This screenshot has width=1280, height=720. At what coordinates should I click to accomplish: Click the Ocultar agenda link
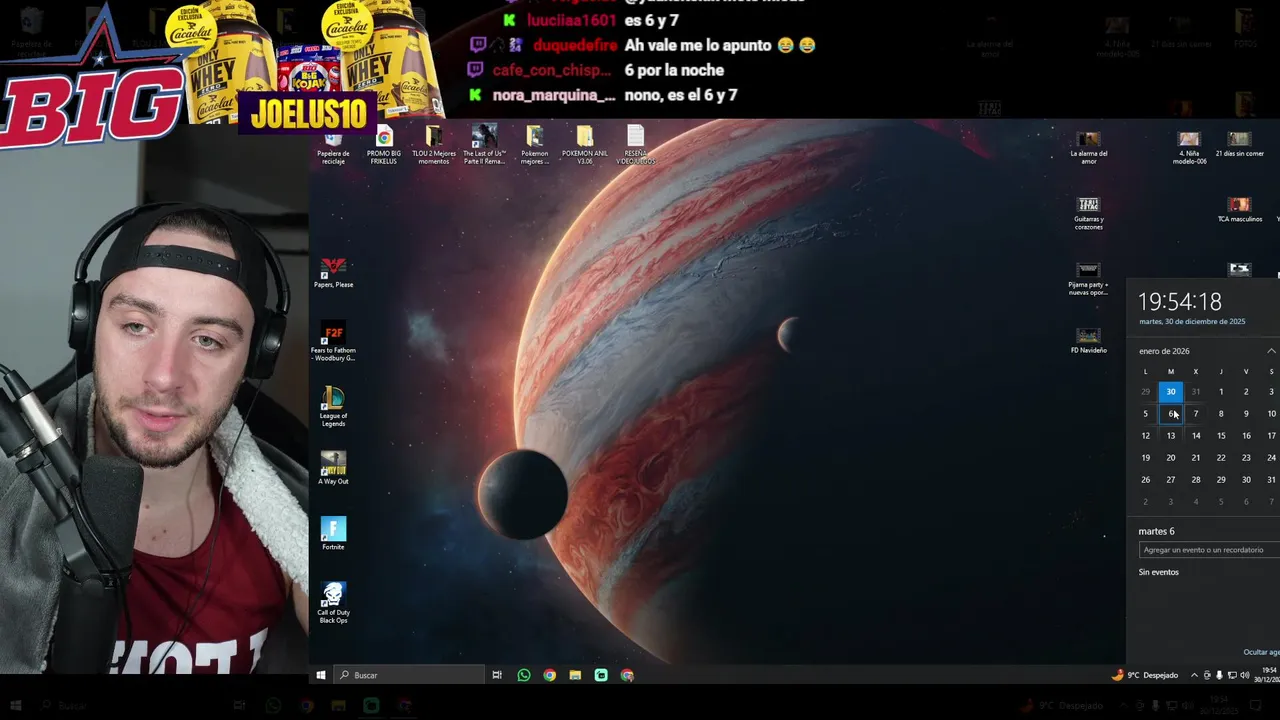coord(1261,652)
